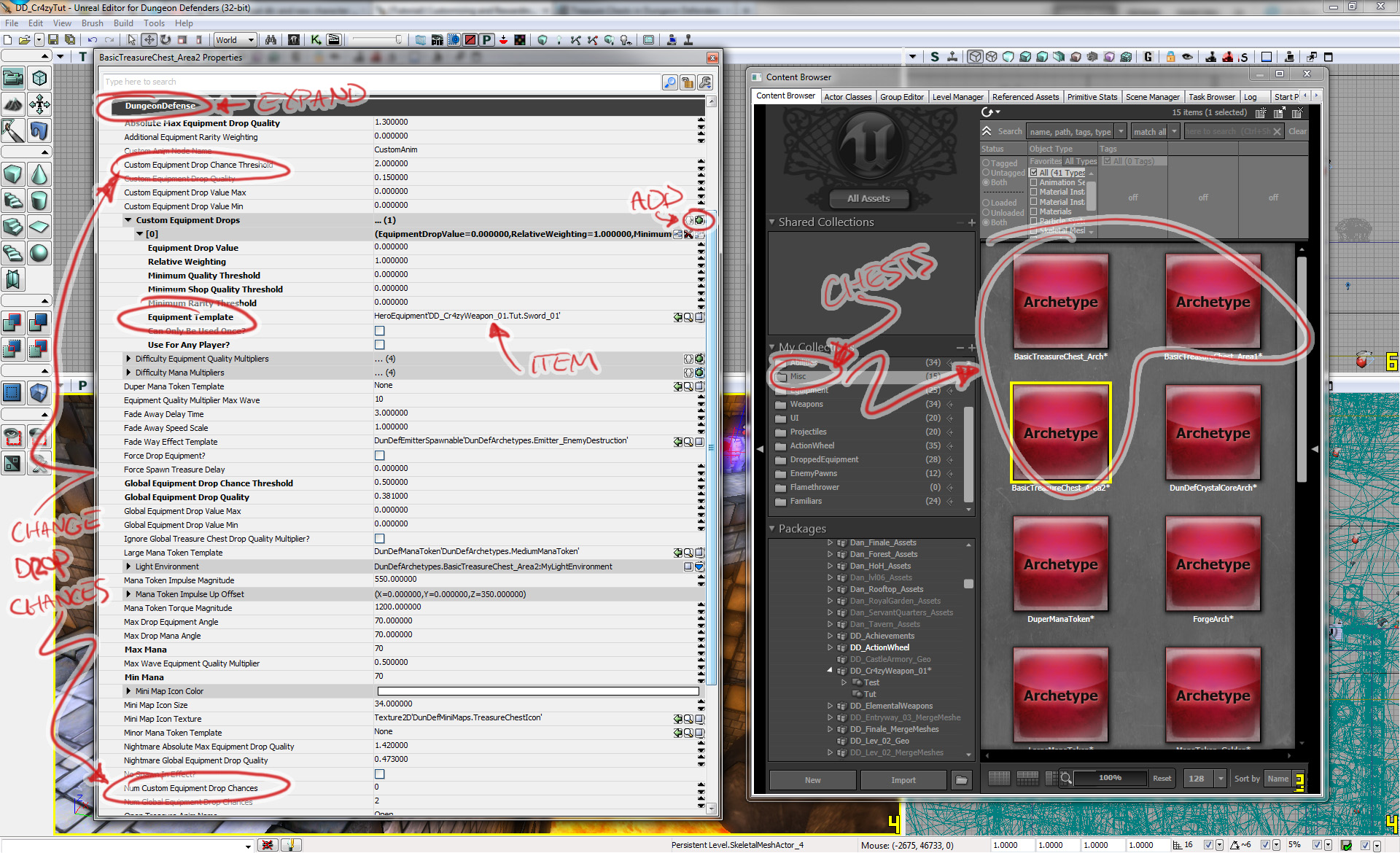Screen dimensions: 1400x853
Task: Click the Save floppy disk toolbar icon
Action: click(x=53, y=40)
